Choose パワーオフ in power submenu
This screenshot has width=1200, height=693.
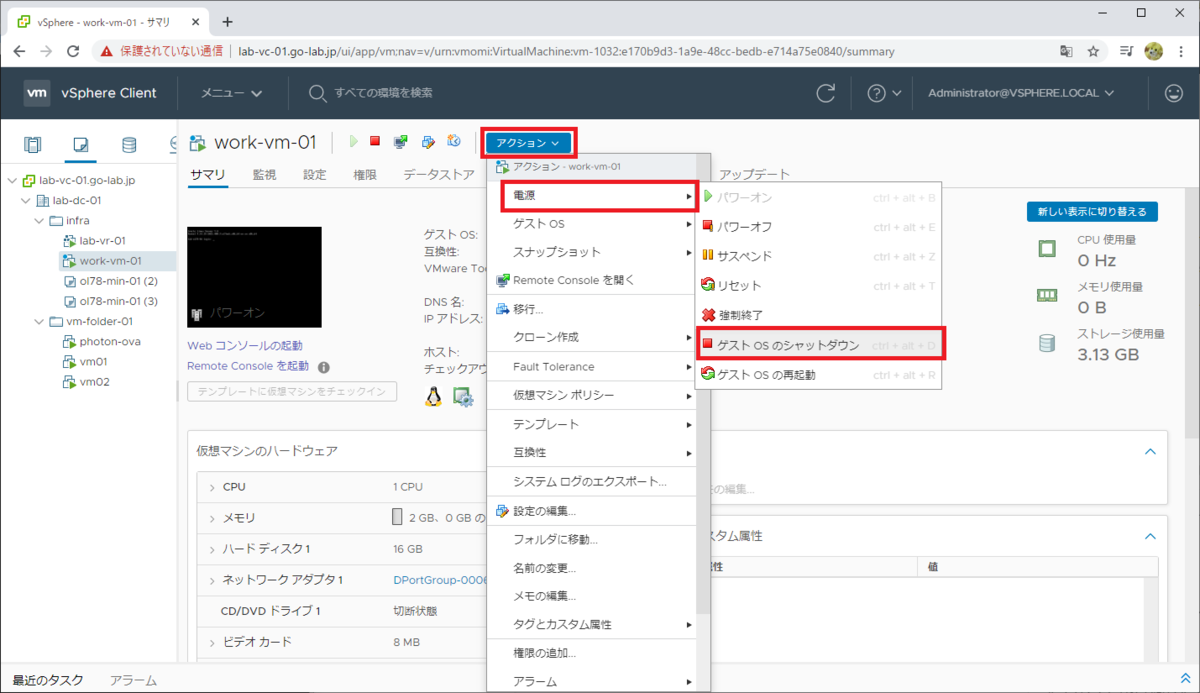click(x=819, y=226)
